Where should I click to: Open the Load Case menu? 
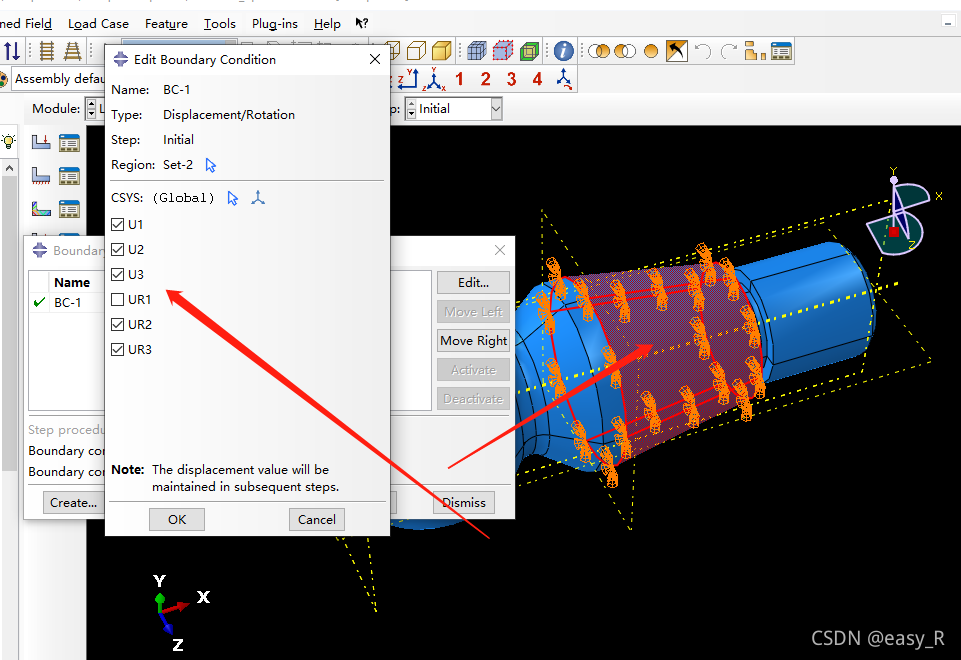98,24
